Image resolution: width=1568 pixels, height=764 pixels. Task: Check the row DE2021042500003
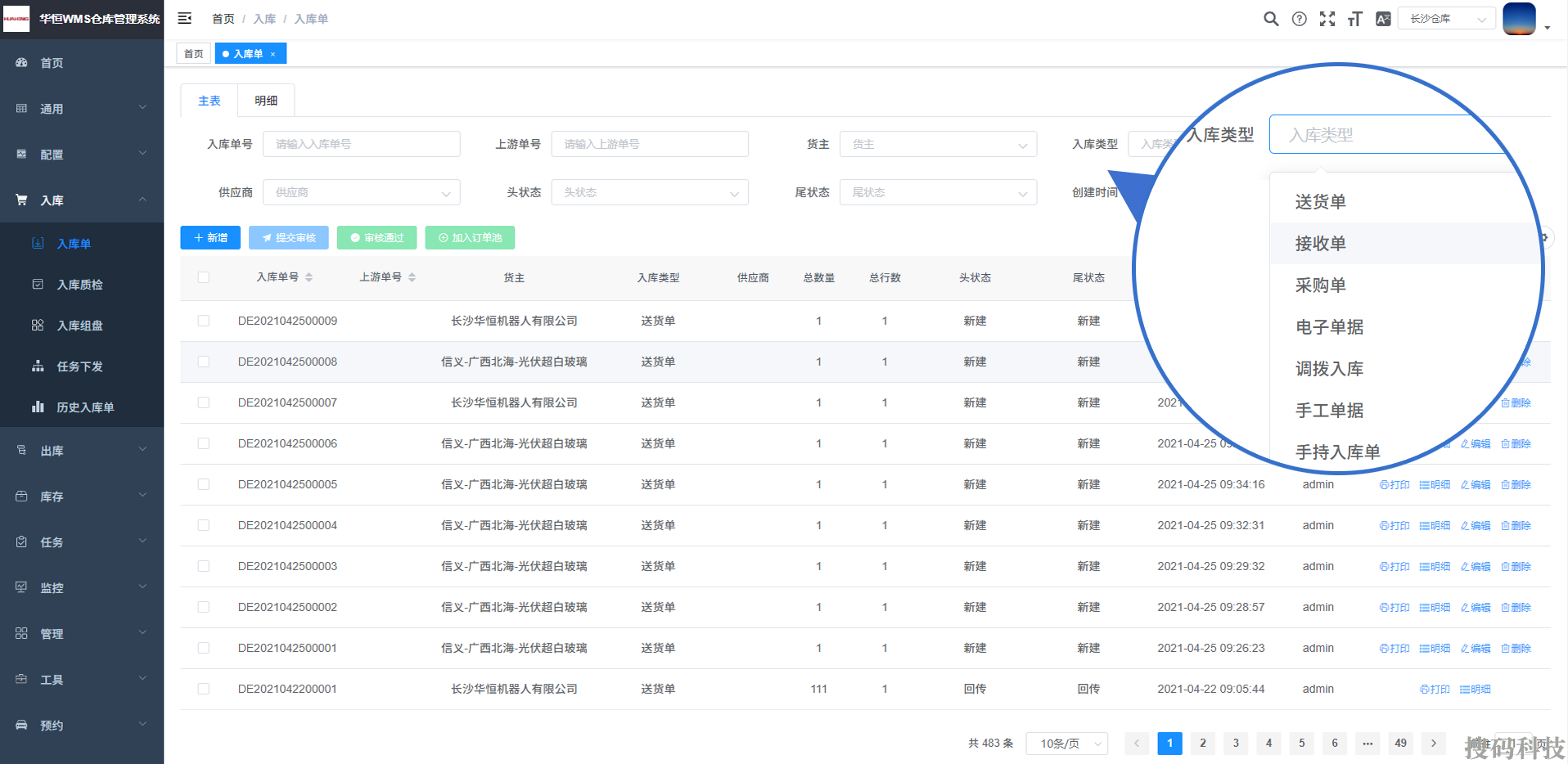point(204,566)
